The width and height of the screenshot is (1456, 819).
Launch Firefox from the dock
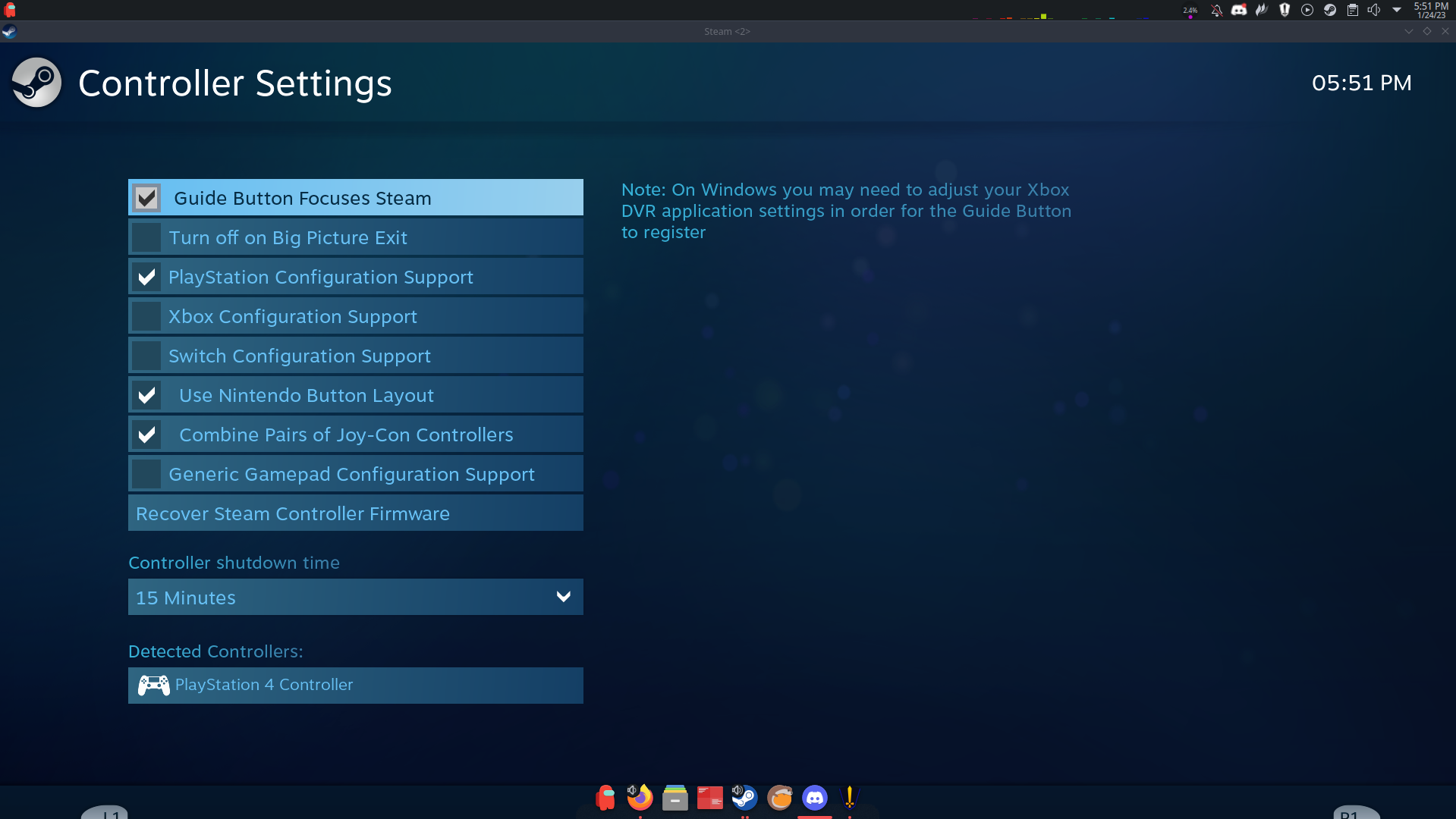[x=640, y=798]
